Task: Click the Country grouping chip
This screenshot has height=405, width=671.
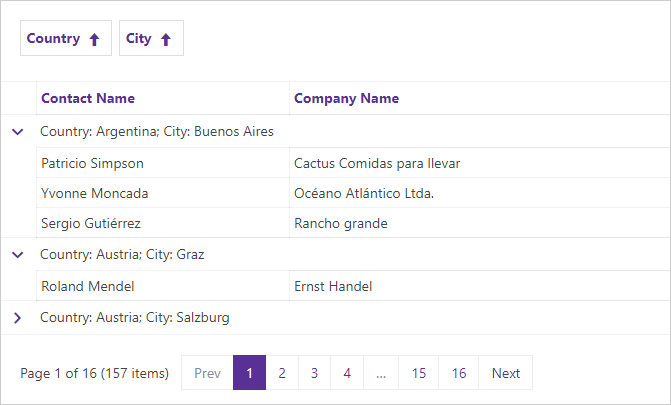Action: 54,39
